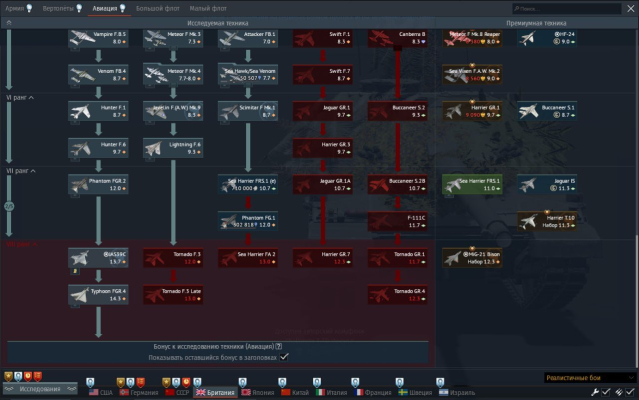The height and width of the screenshot is (400, 639).
Task: Switch to the Большой флот tab
Action: pyautogui.click(x=158, y=8)
